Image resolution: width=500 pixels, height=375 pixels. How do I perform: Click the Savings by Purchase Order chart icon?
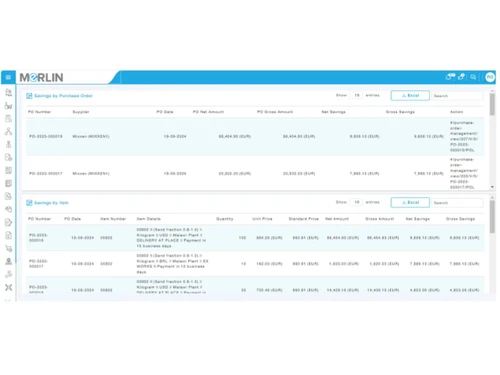pos(29,96)
